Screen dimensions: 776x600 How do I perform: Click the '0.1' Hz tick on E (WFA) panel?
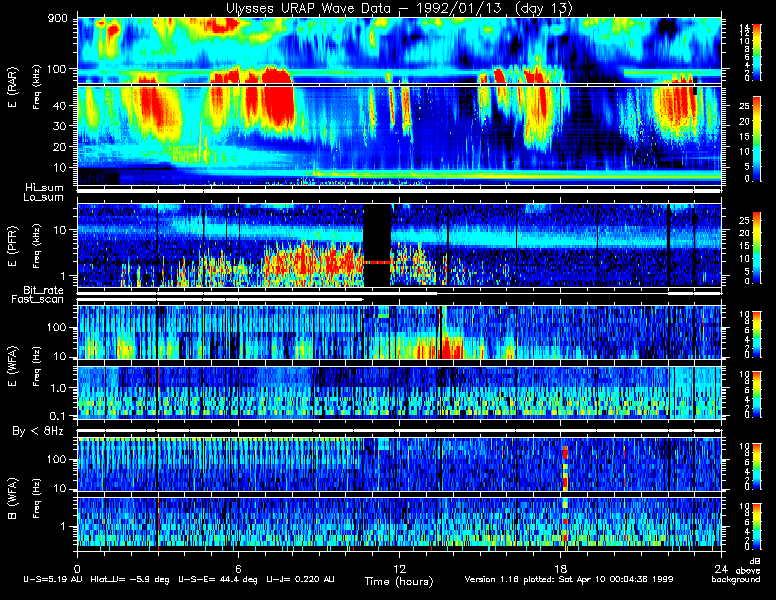57,416
